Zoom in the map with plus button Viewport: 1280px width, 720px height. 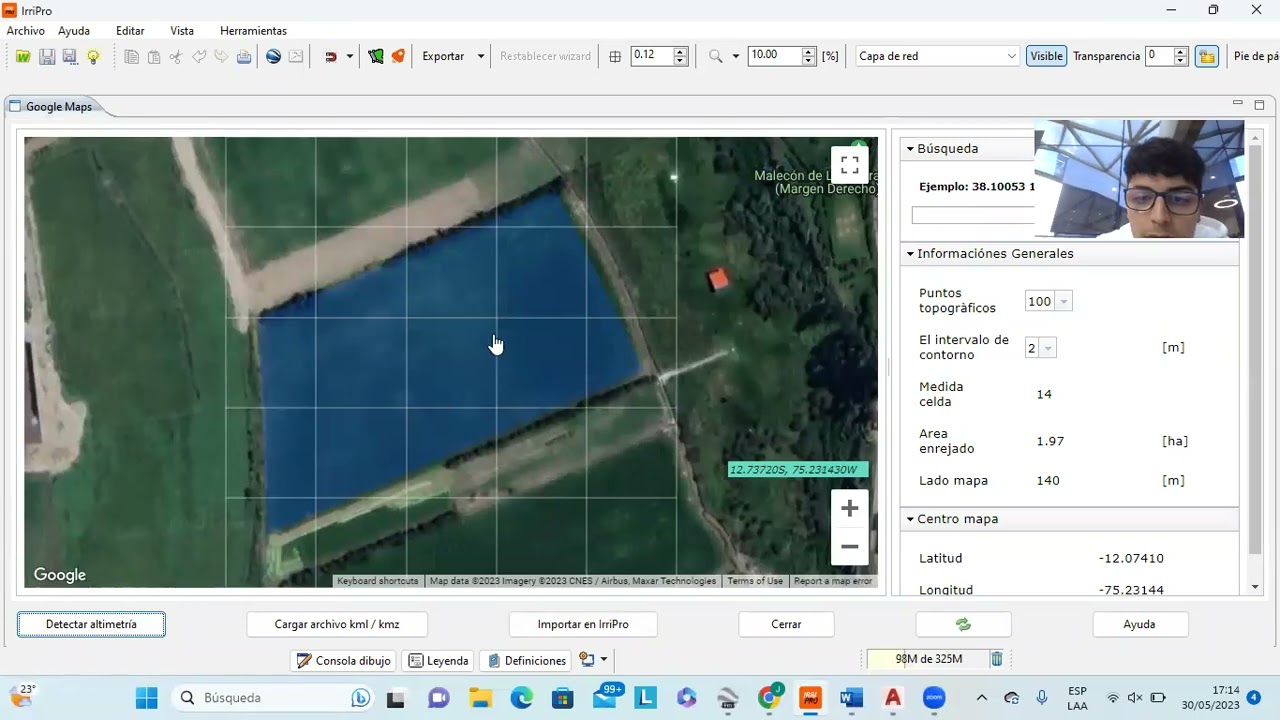pos(850,509)
